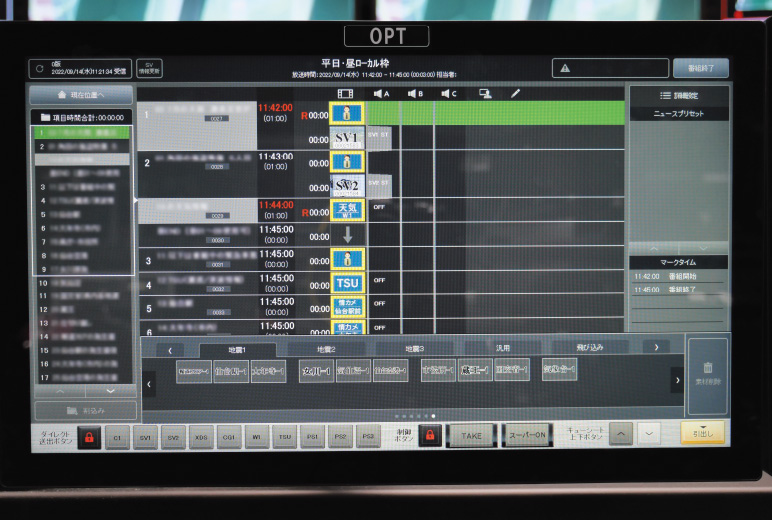Click the pencil edit icon in header
772x520 pixels.
coord(516,93)
